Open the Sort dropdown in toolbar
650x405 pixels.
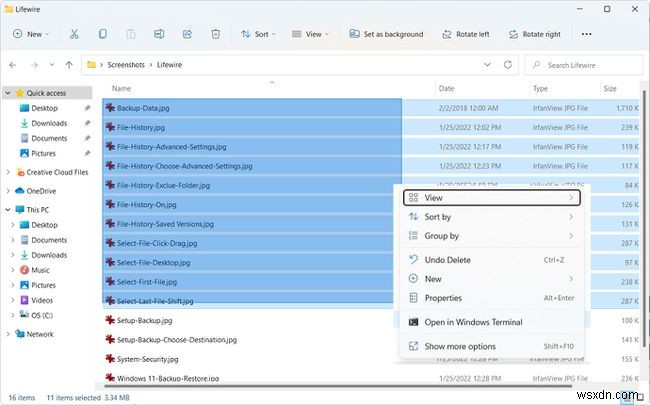coord(258,34)
